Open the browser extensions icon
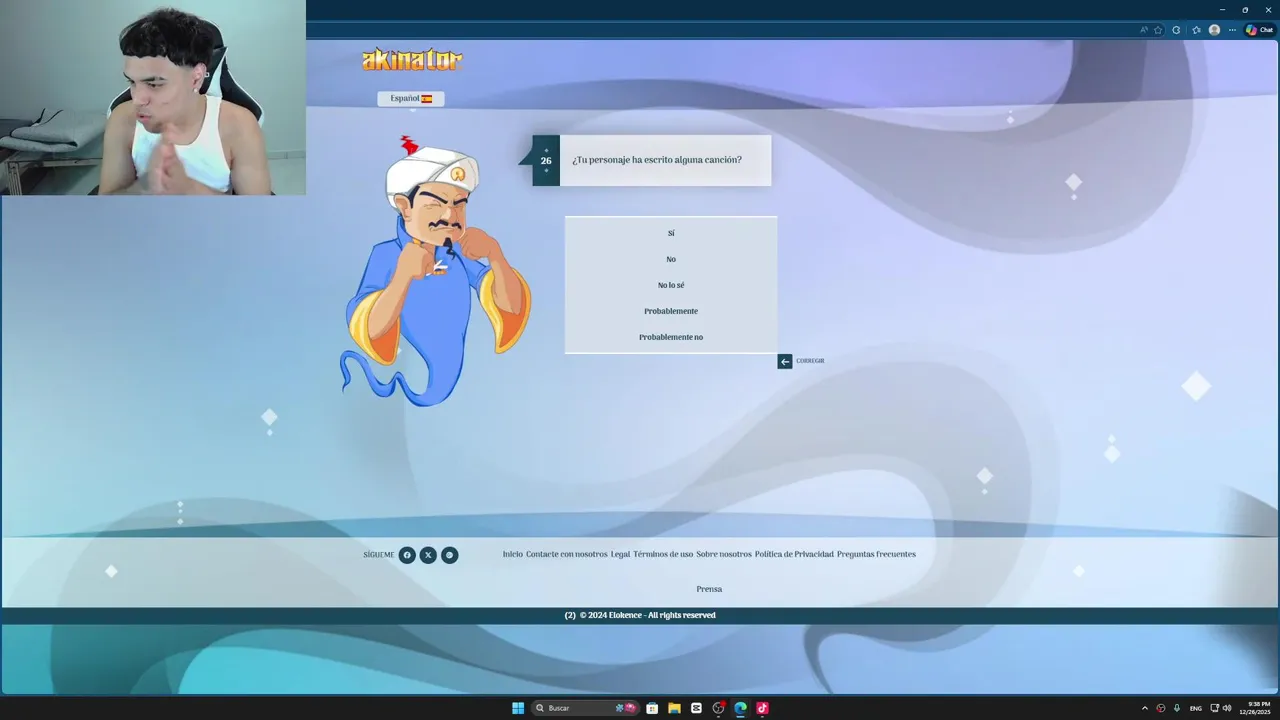The width and height of the screenshot is (1280, 720). pyautogui.click(x=1176, y=30)
